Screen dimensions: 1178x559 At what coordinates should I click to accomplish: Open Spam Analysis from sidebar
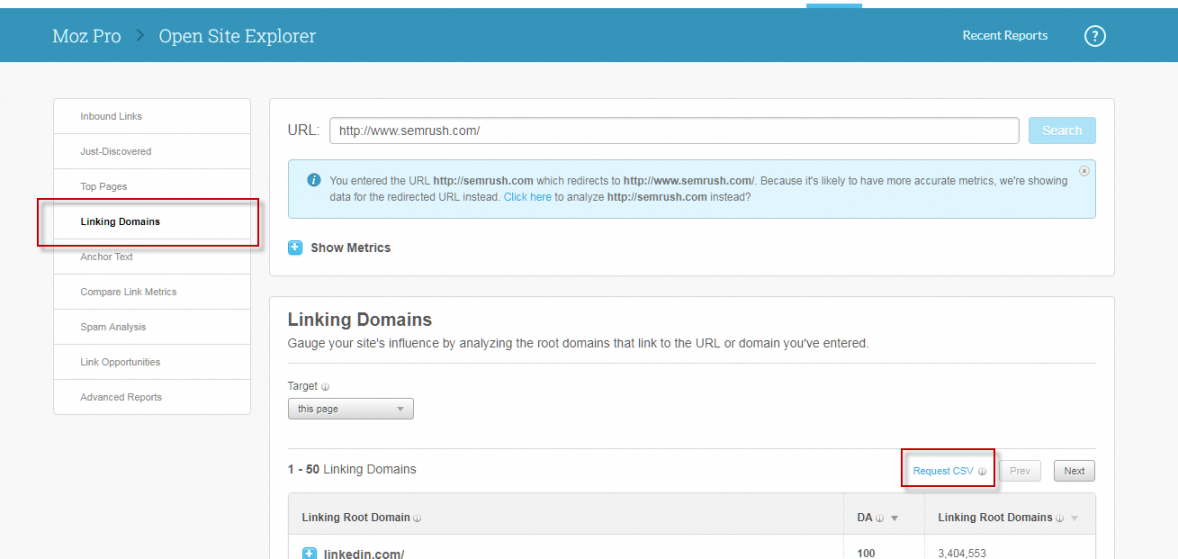(x=113, y=327)
